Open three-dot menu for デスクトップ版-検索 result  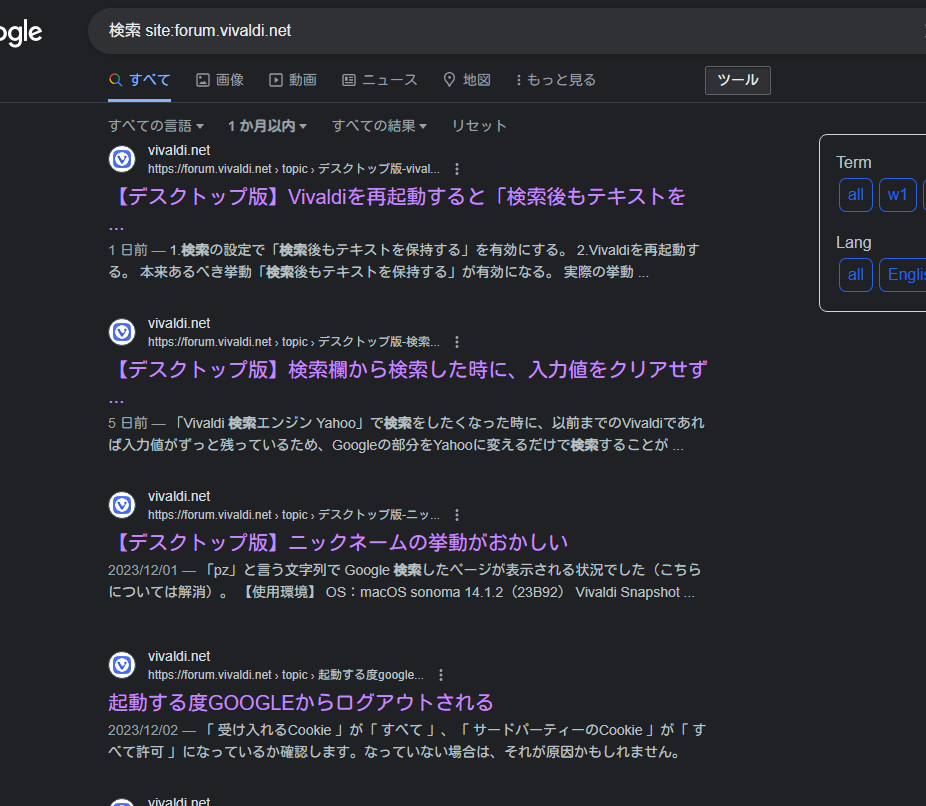point(457,342)
